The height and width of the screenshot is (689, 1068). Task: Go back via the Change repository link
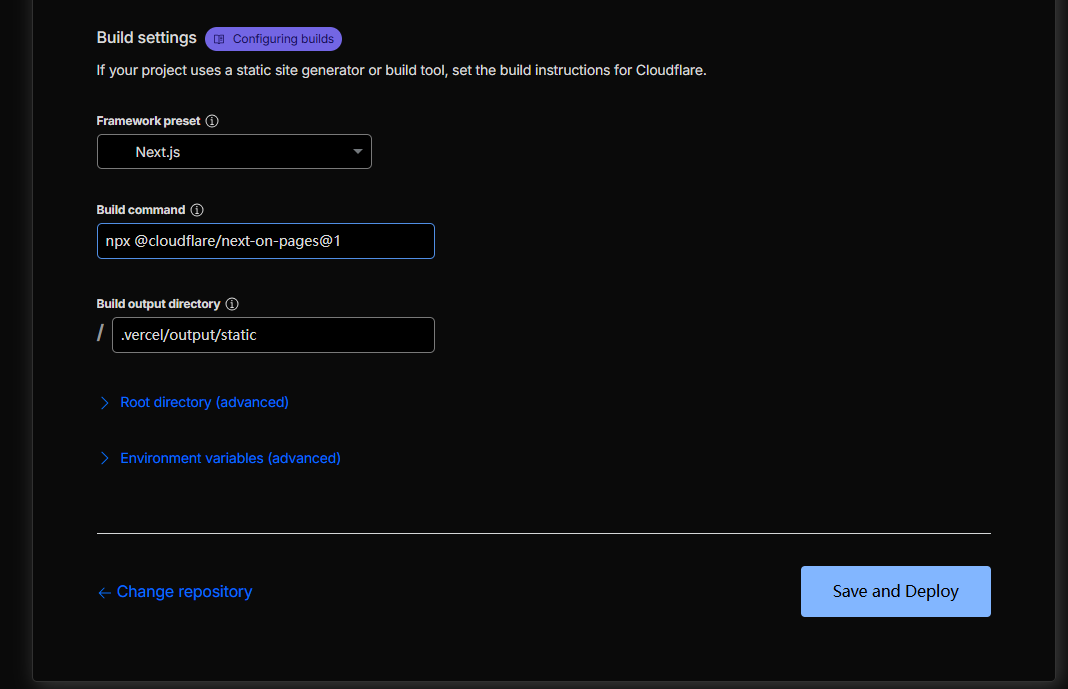coord(184,592)
